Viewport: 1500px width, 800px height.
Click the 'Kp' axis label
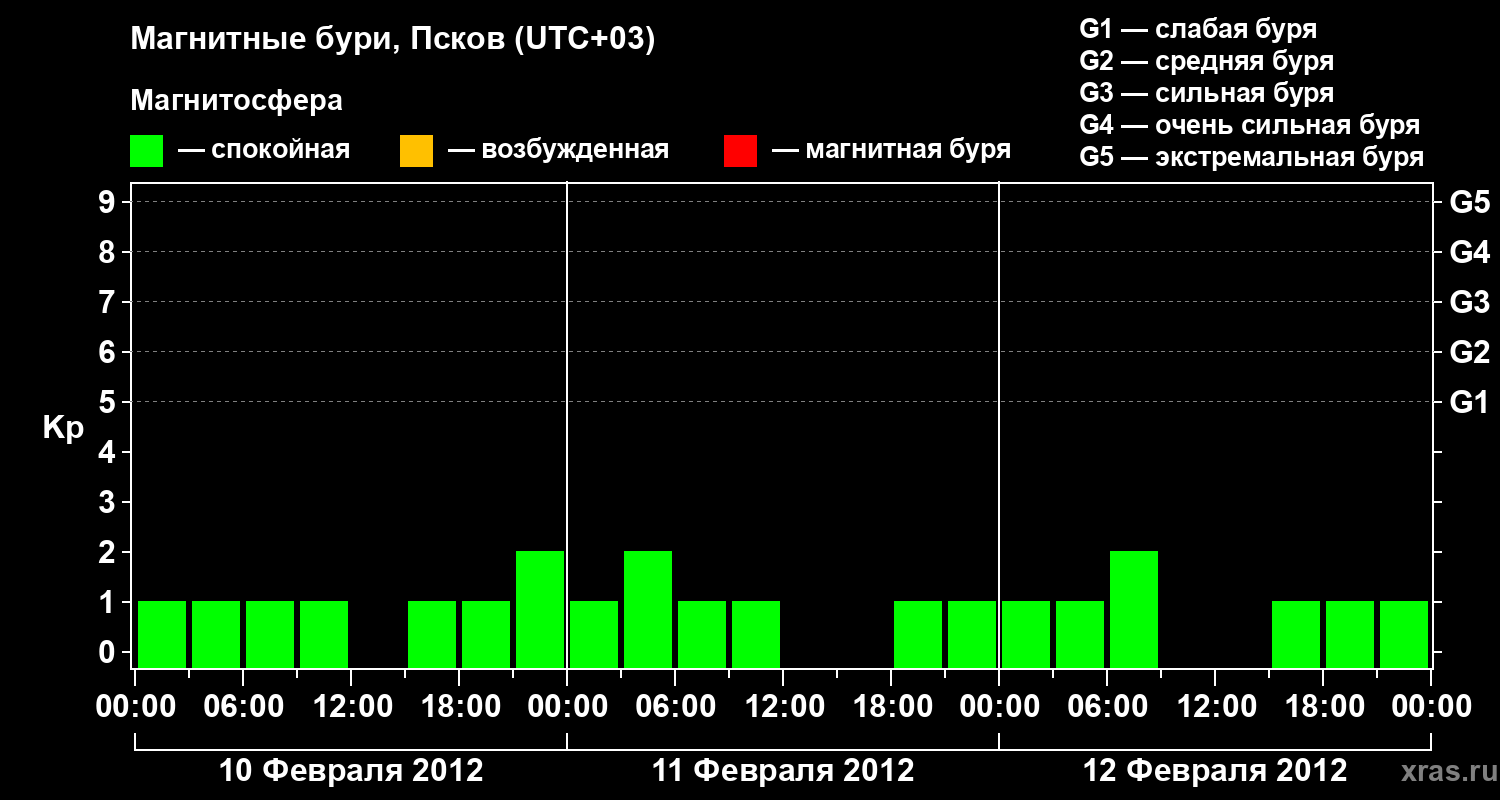point(63,428)
